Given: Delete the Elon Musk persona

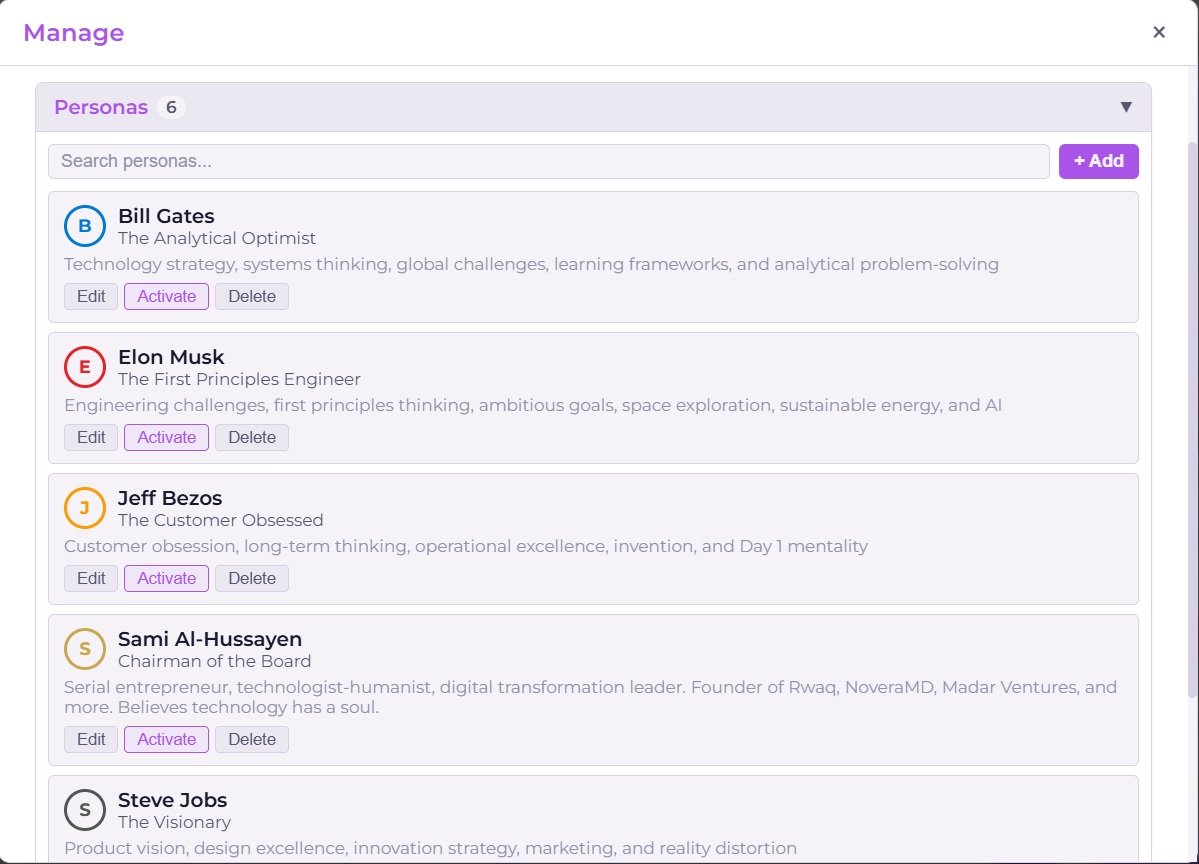Looking at the screenshot, I should [252, 437].
